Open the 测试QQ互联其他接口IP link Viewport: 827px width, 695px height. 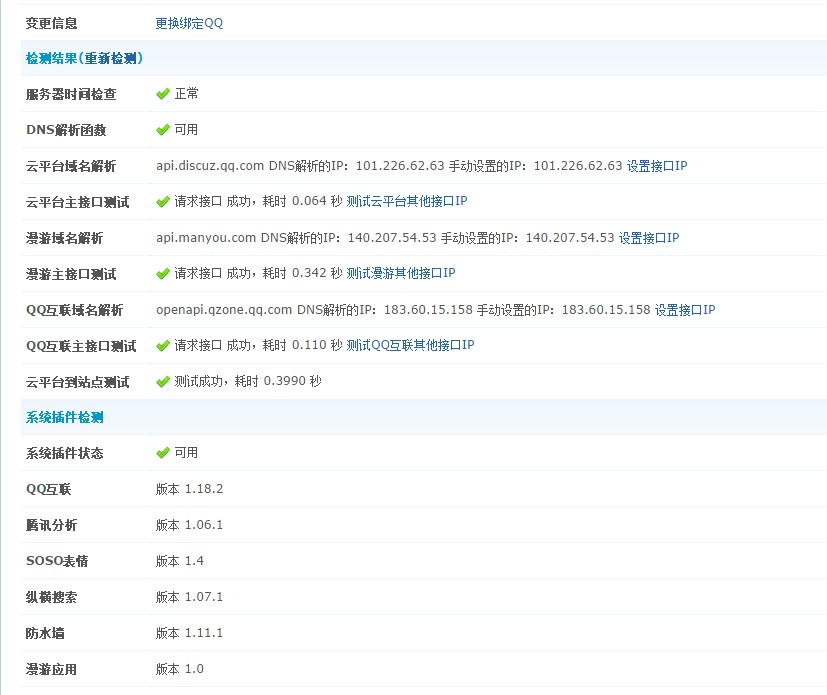coord(410,345)
